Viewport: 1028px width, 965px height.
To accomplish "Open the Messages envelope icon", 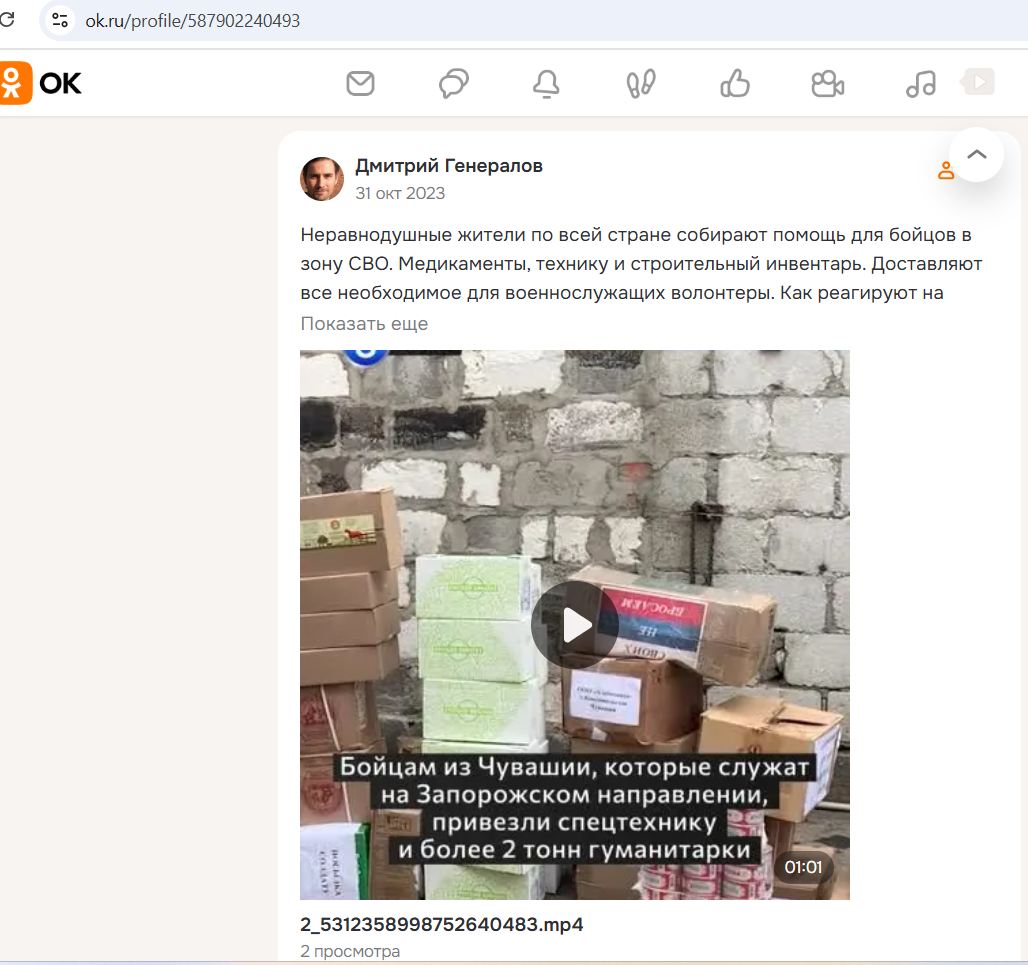I will click(360, 84).
